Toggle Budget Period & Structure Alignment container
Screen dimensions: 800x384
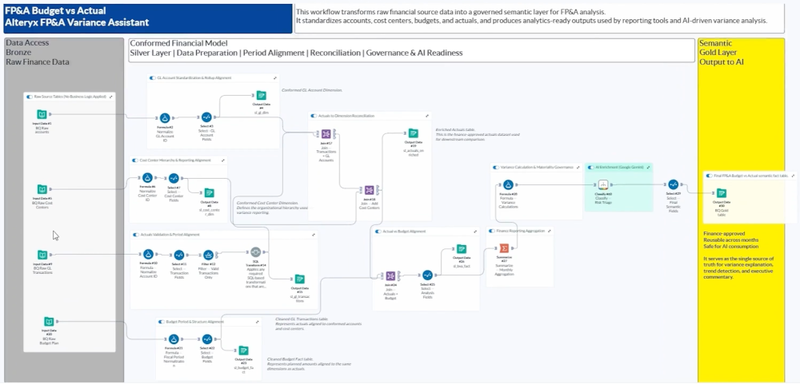[161, 322]
